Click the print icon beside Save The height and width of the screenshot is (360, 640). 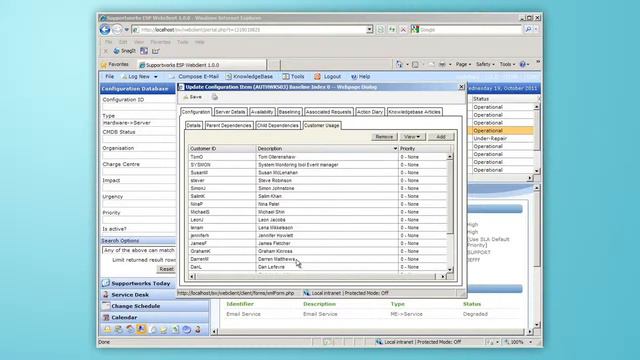[x=215, y=97]
